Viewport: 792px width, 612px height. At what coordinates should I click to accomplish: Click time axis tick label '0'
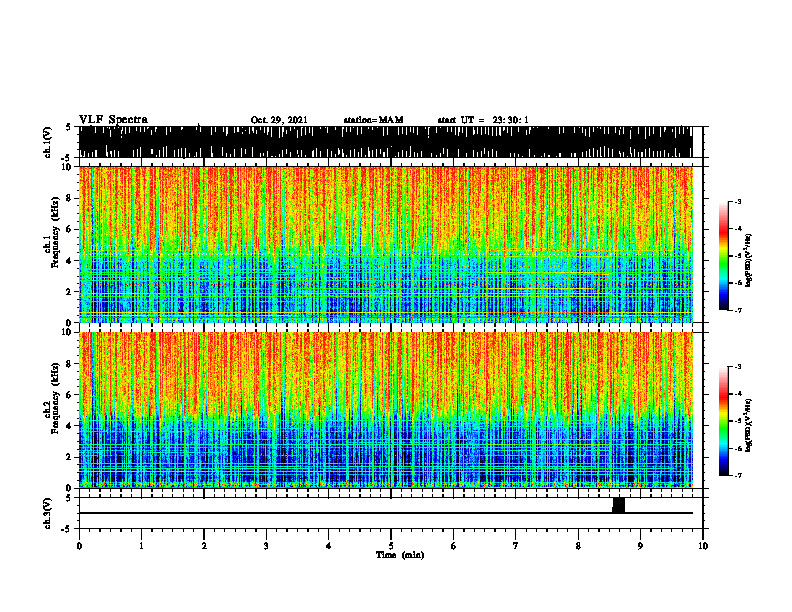[79, 546]
